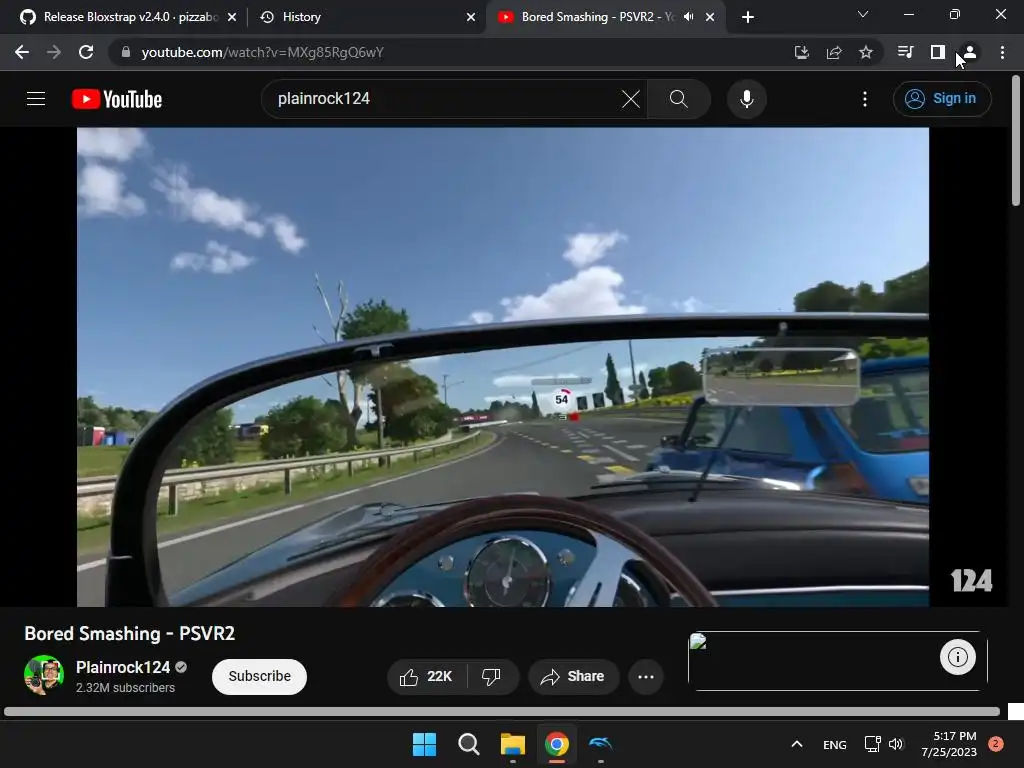Click the lock icon in address bar
The height and width of the screenshot is (768, 1024).
126,52
